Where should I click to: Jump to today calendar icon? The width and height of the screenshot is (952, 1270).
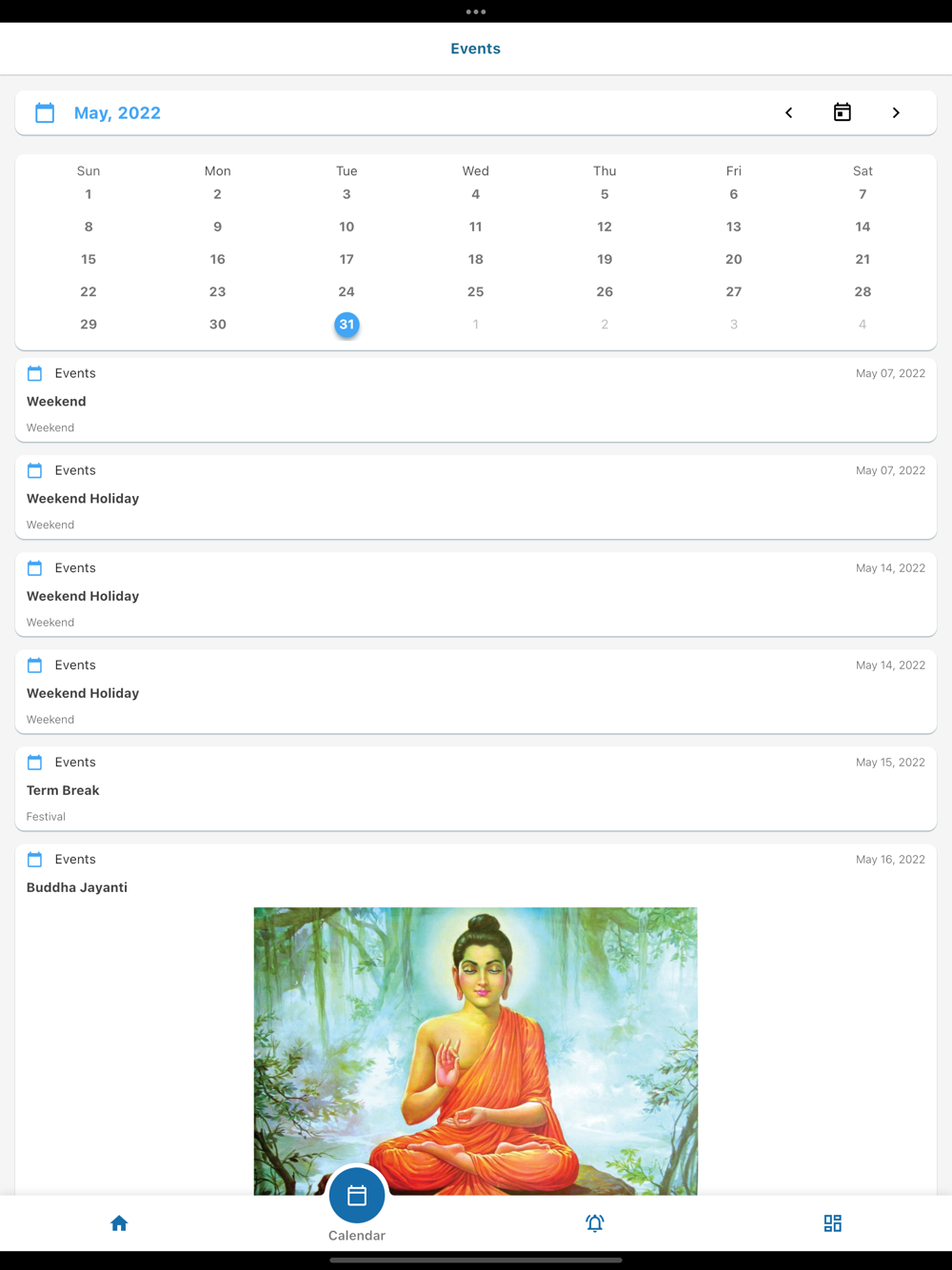point(843,112)
